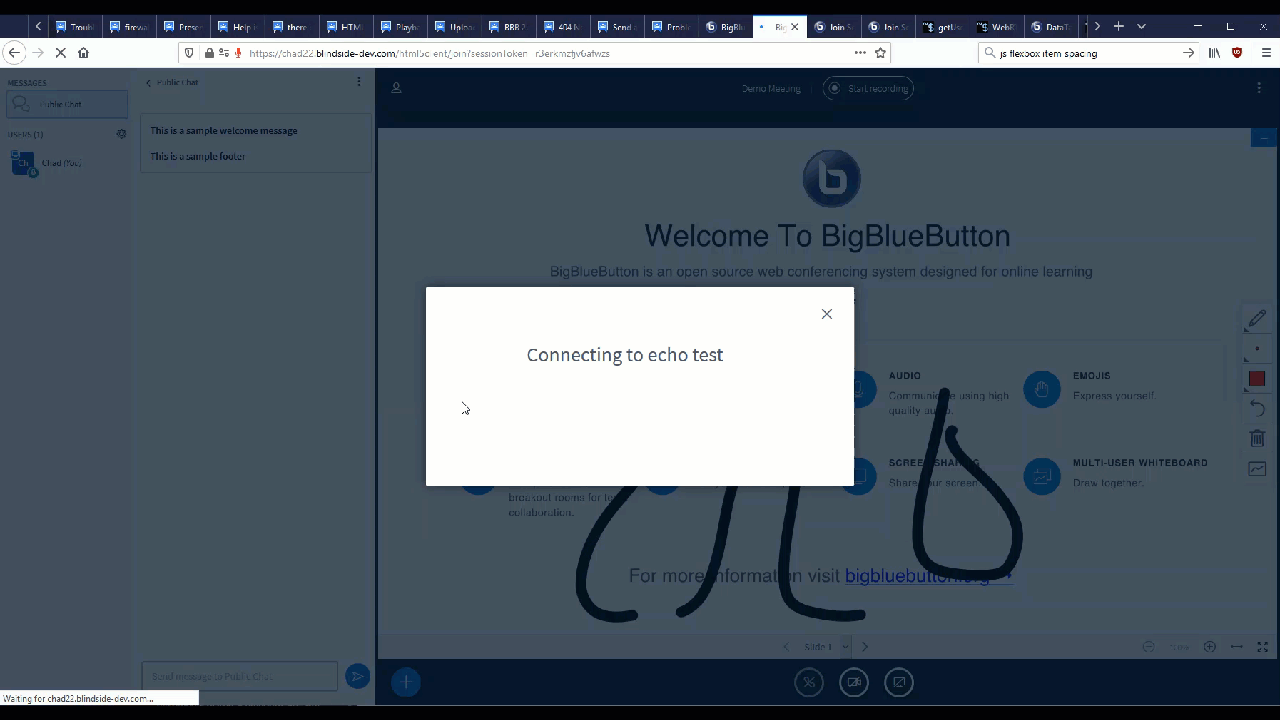Open the actions plus menu
The width and height of the screenshot is (1280, 720).
(x=405, y=682)
